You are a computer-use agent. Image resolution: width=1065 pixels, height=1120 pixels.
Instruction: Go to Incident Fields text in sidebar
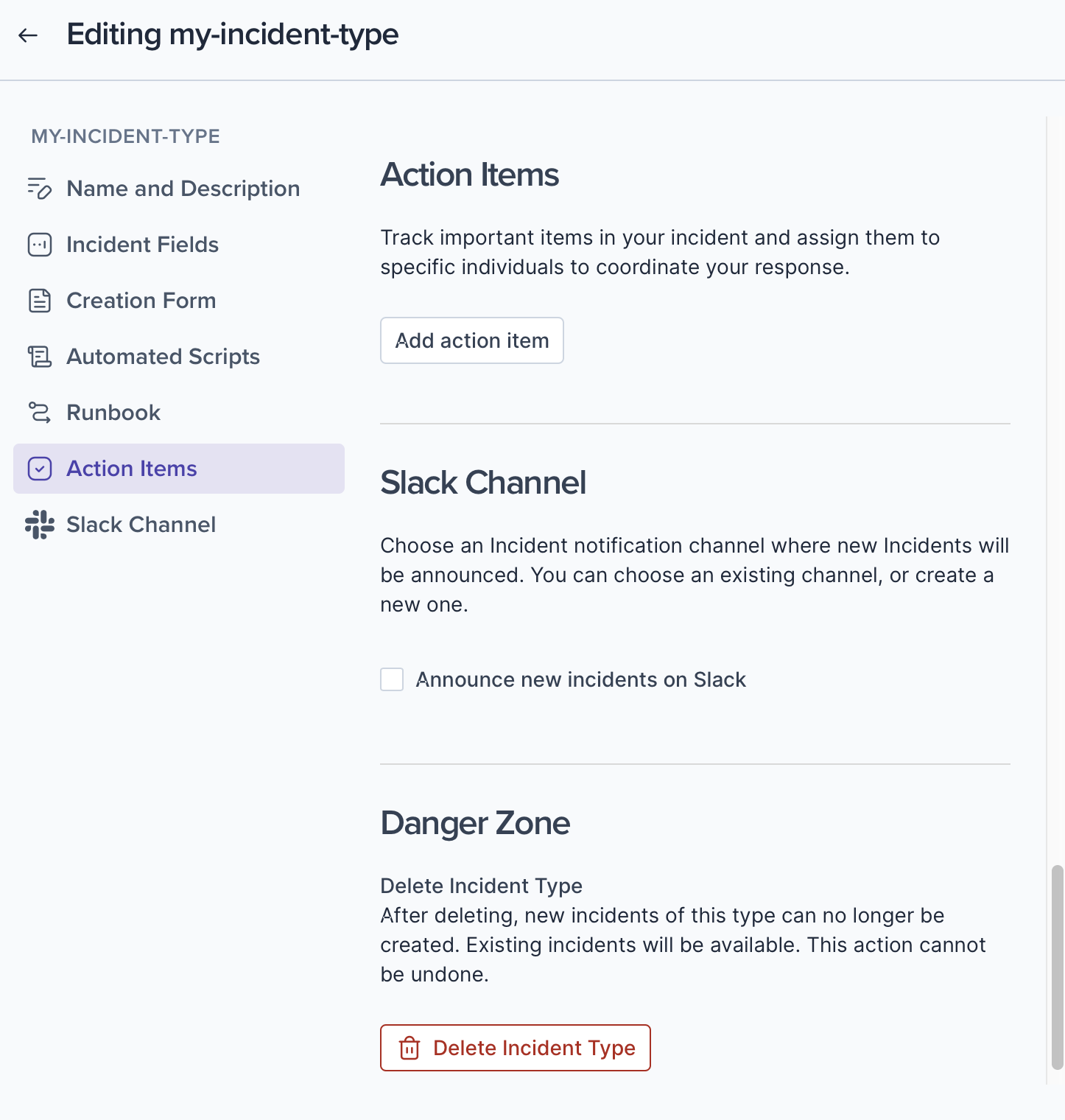[143, 245]
